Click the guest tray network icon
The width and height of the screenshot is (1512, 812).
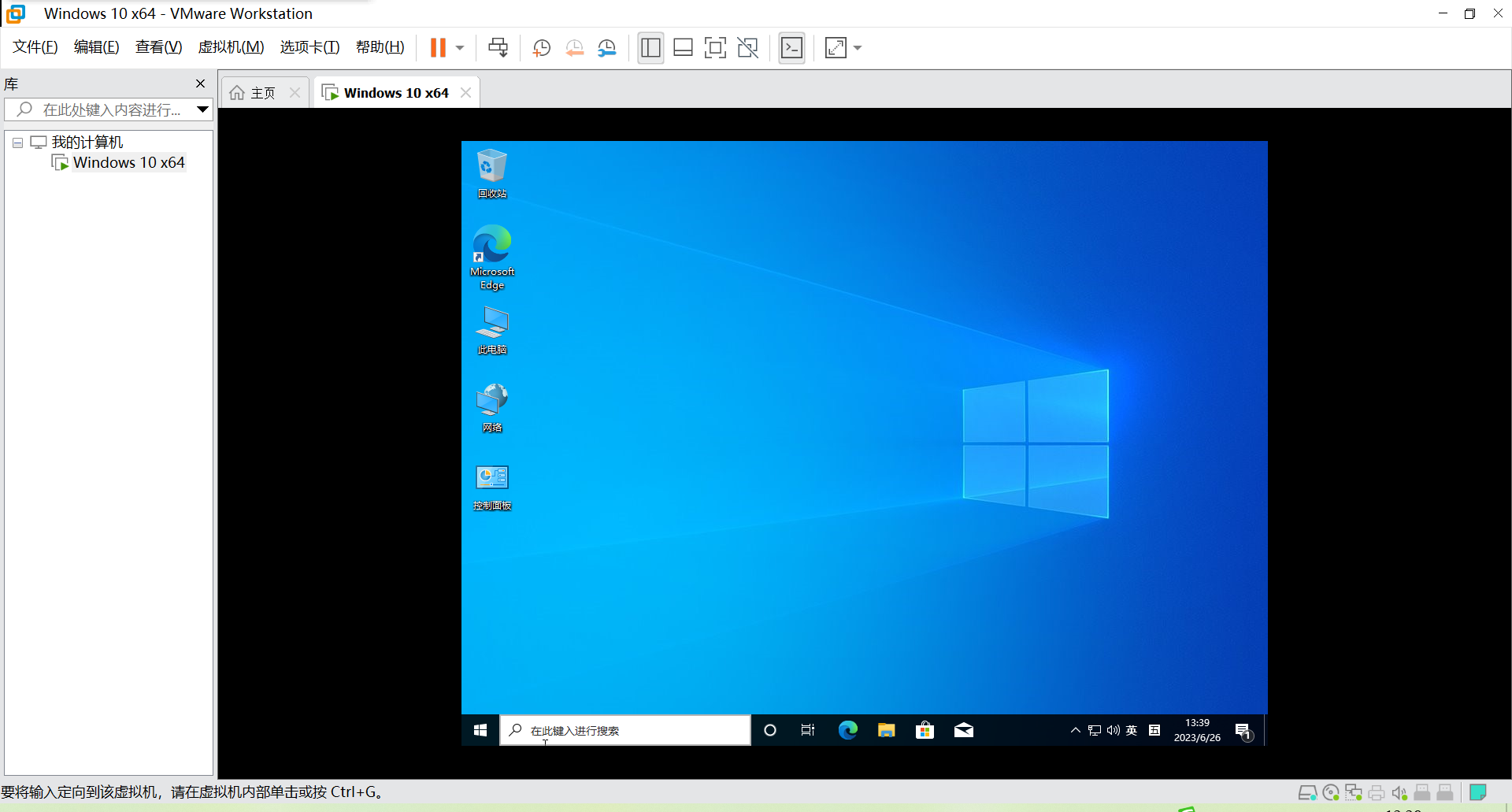coord(1095,730)
